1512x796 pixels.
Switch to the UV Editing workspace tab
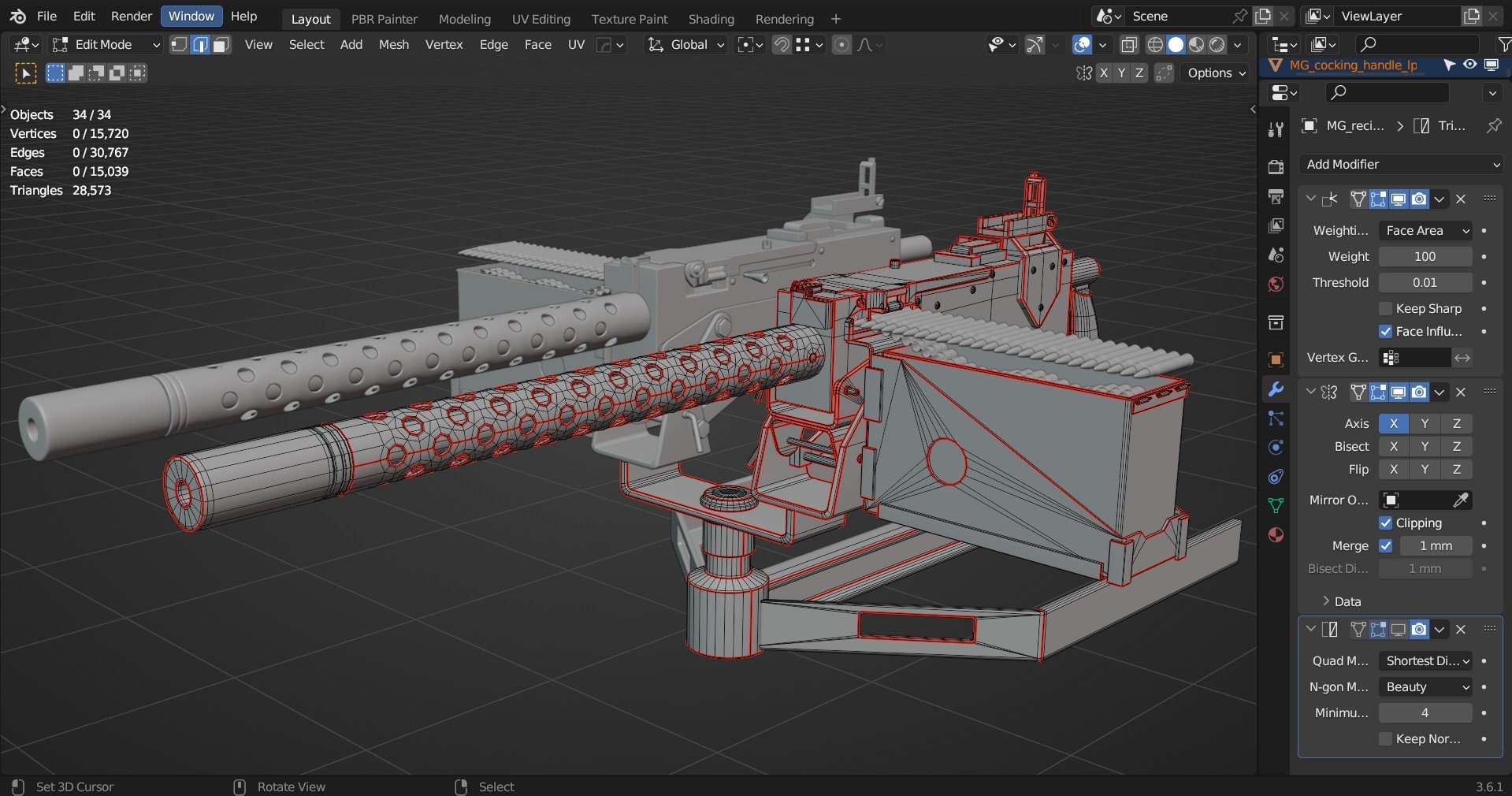[541, 19]
